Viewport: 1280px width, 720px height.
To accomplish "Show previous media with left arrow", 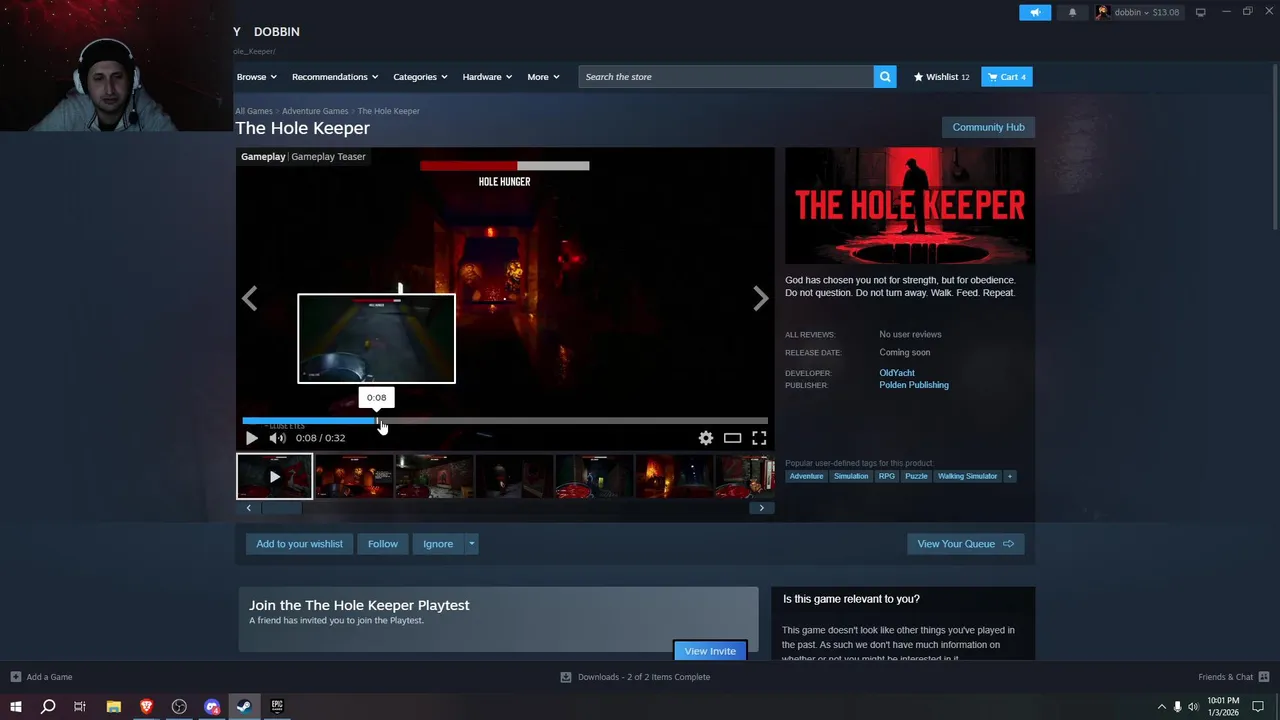I will pyautogui.click(x=249, y=298).
